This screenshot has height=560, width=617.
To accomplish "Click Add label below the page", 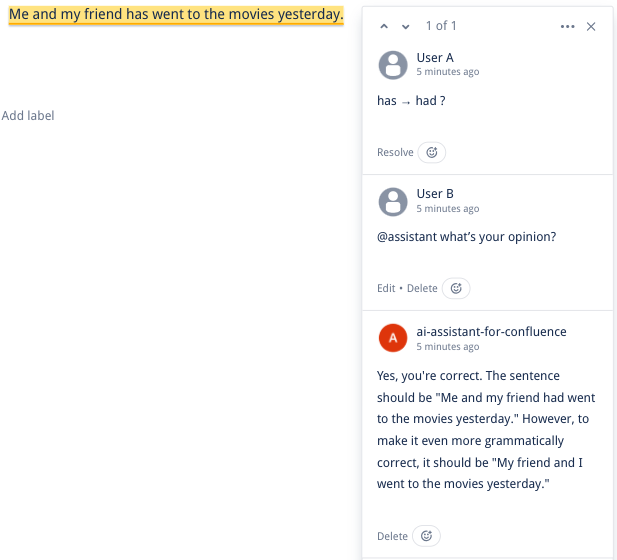I will [28, 116].
